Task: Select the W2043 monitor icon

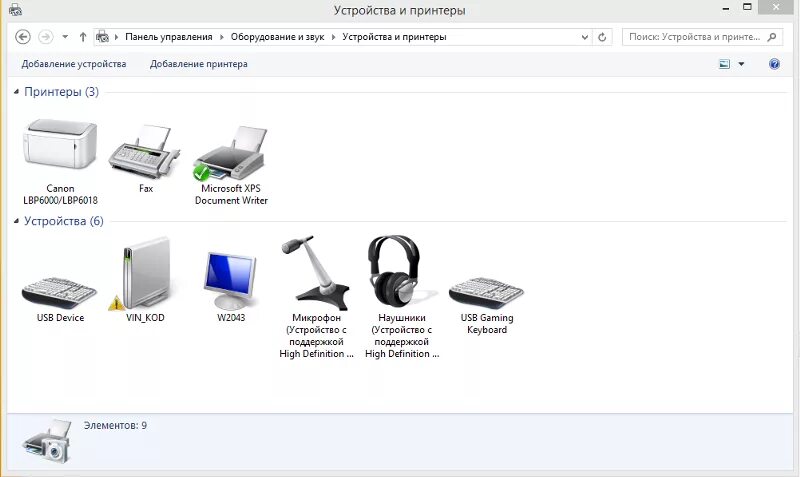Action: click(231, 280)
